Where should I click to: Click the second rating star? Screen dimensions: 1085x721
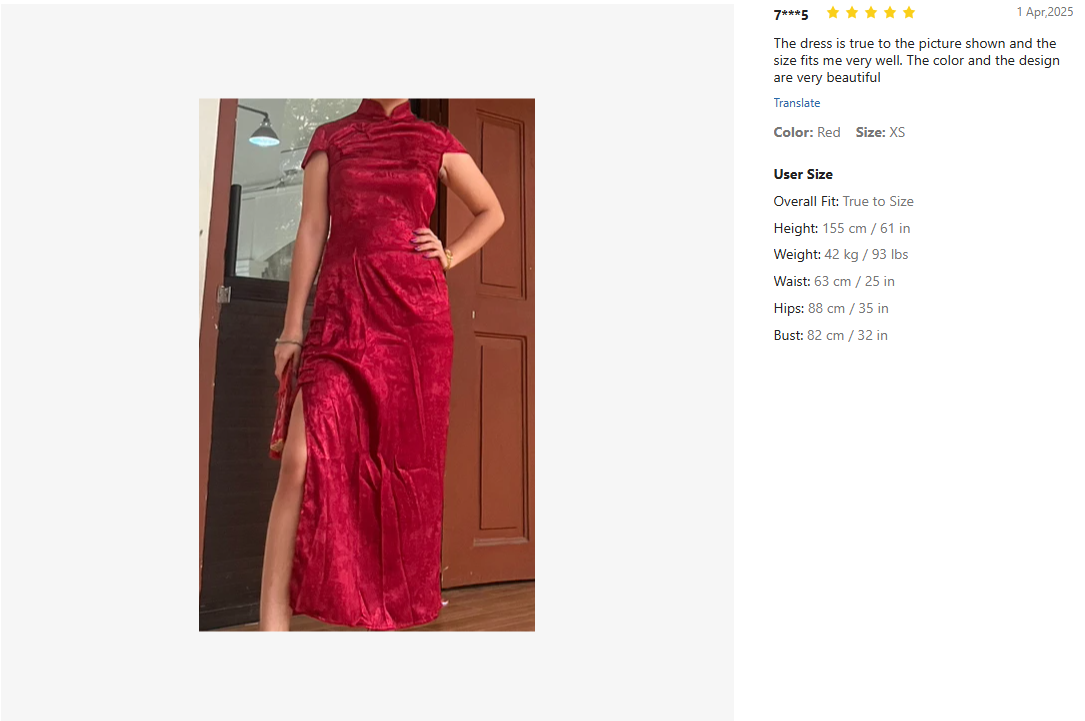(x=852, y=12)
